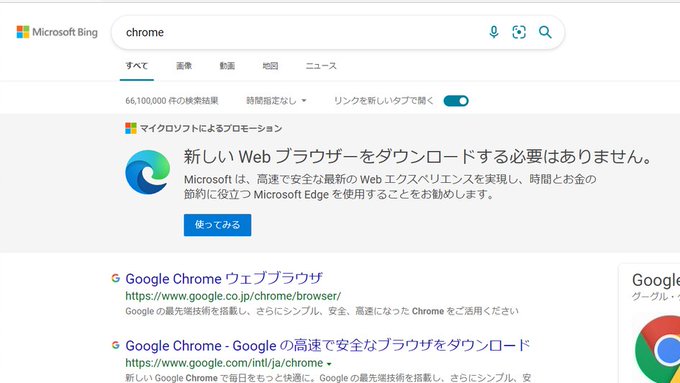Click the magnifying glass search icon

click(545, 32)
